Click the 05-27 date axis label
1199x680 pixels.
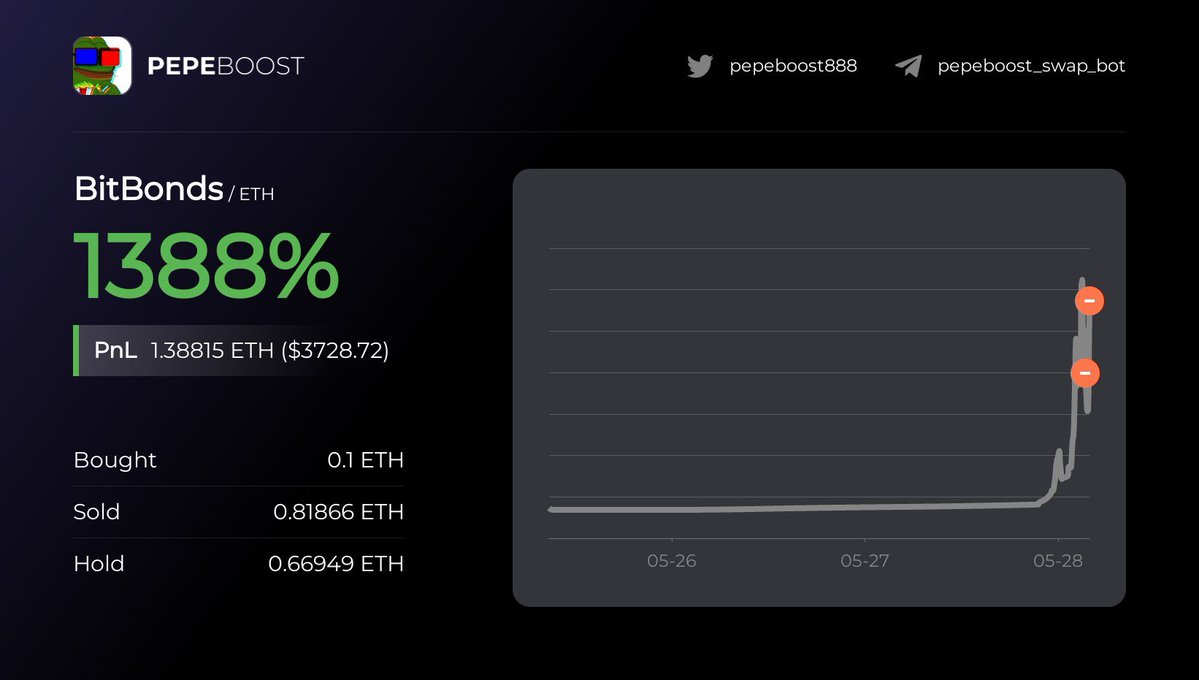865,561
